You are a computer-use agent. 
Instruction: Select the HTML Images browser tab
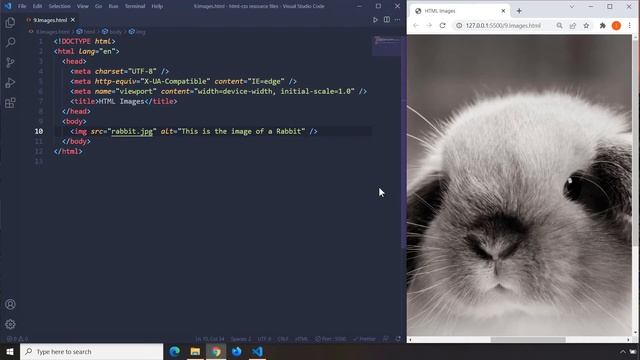[460, 11]
